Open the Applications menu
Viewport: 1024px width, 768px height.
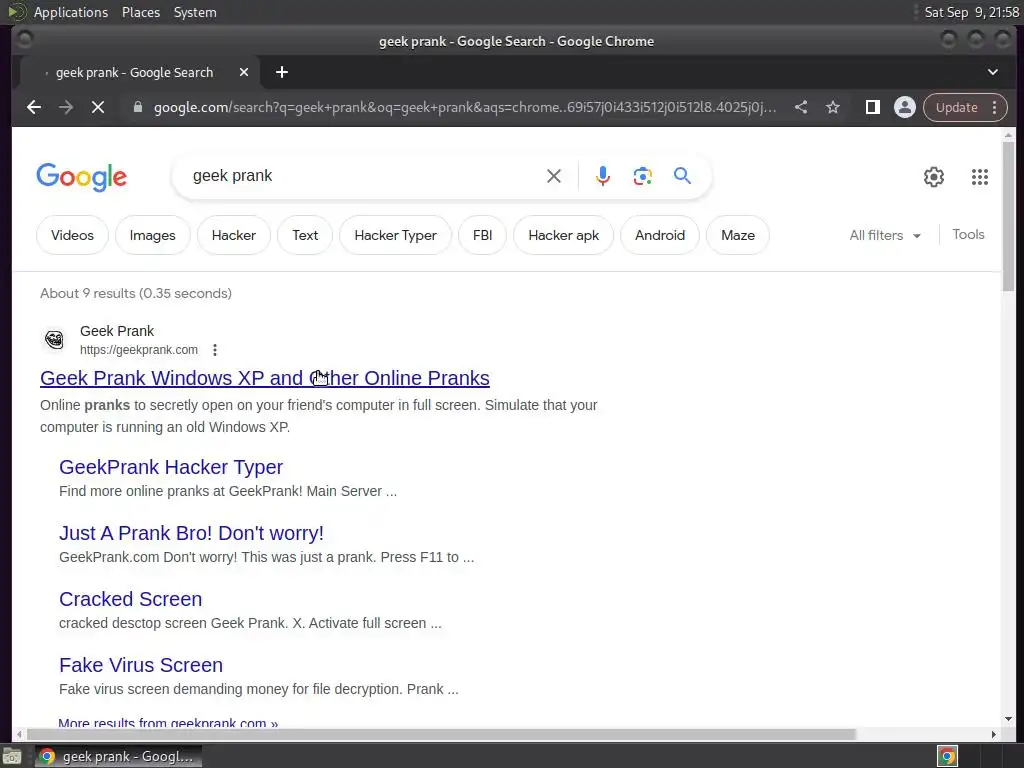[71, 12]
